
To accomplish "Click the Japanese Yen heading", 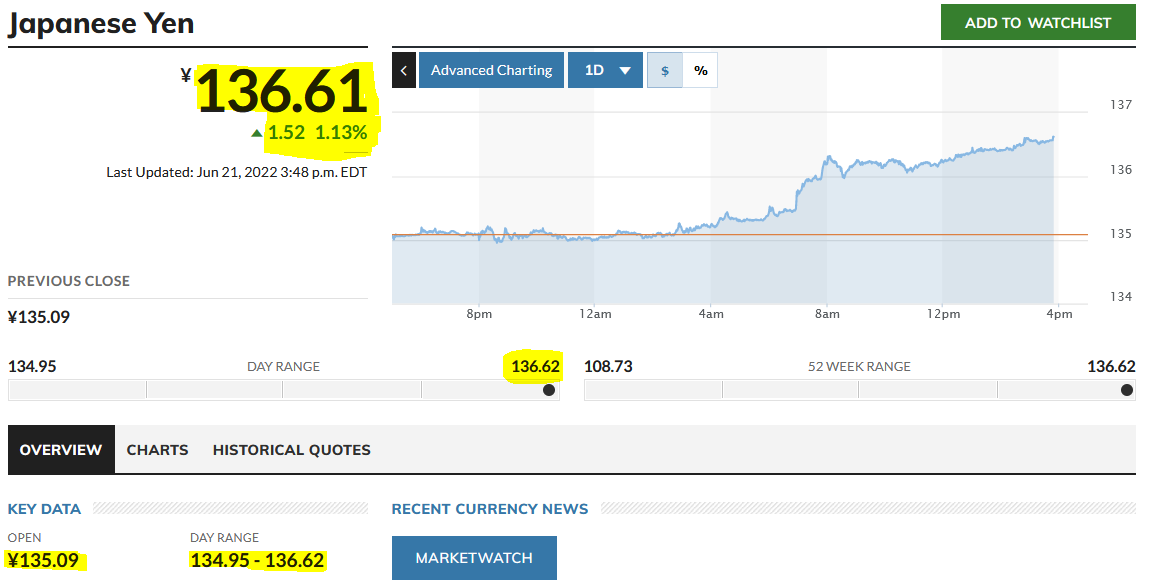I will tap(101, 23).
